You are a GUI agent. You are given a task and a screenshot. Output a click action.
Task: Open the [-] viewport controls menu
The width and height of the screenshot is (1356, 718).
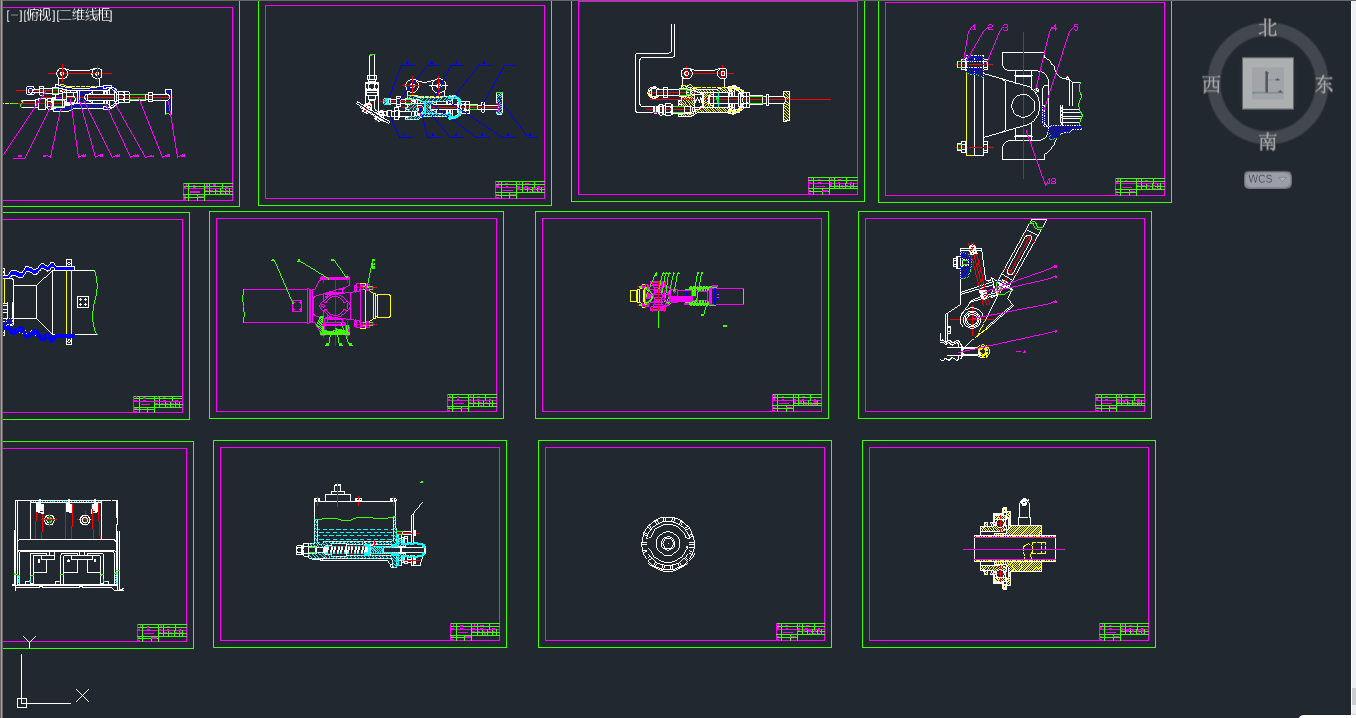(x=13, y=15)
